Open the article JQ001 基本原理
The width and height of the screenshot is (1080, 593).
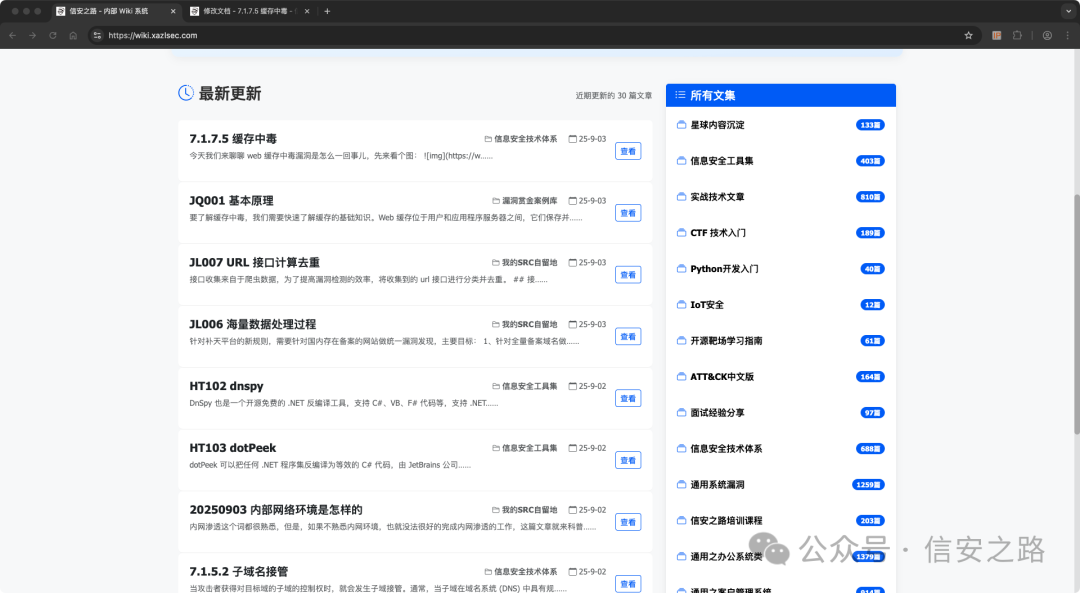point(230,200)
